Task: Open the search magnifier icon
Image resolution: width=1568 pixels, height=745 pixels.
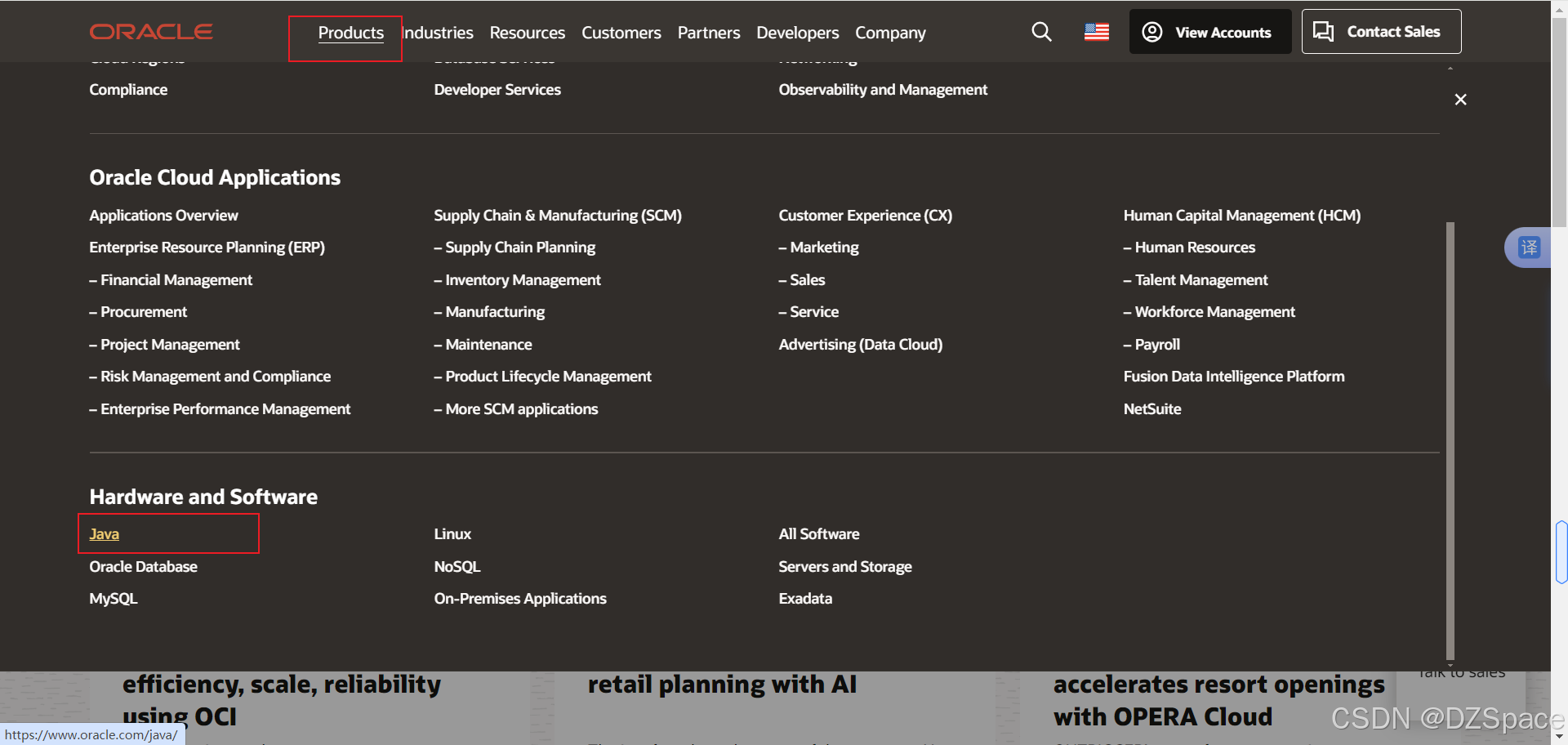Action: (1041, 32)
